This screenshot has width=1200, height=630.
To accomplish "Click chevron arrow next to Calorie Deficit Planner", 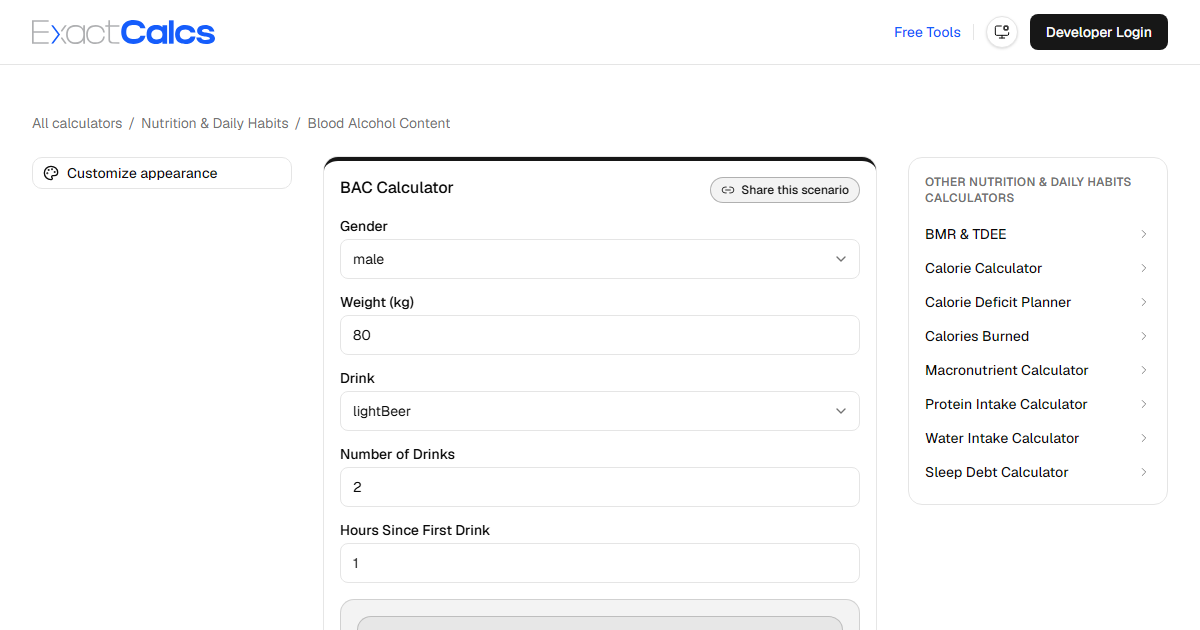I will click(x=1144, y=302).
